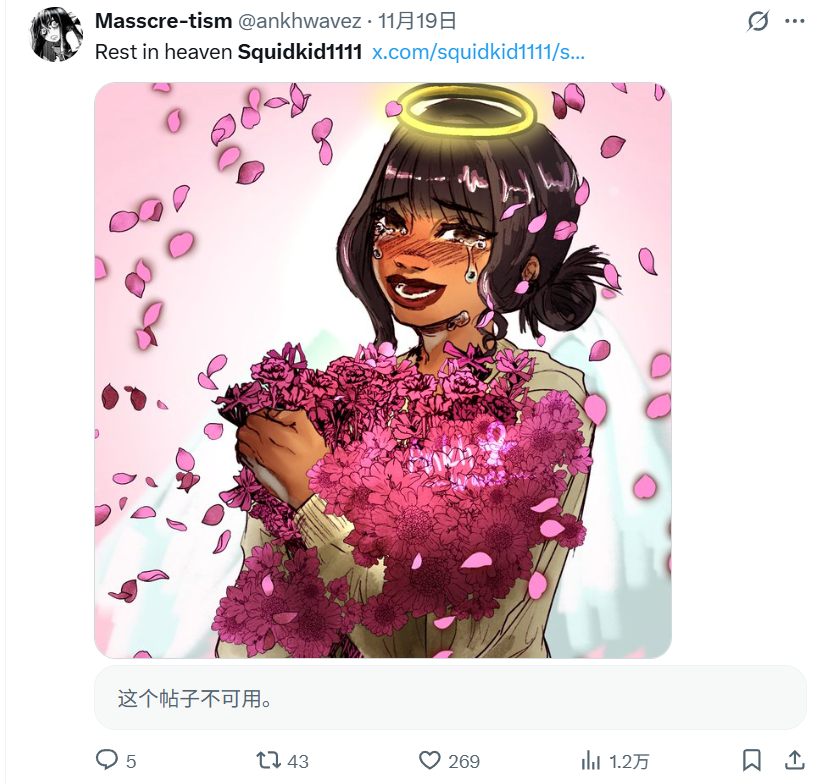Click the Masscre-tism display name
This screenshot has width=818, height=783.
(163, 21)
